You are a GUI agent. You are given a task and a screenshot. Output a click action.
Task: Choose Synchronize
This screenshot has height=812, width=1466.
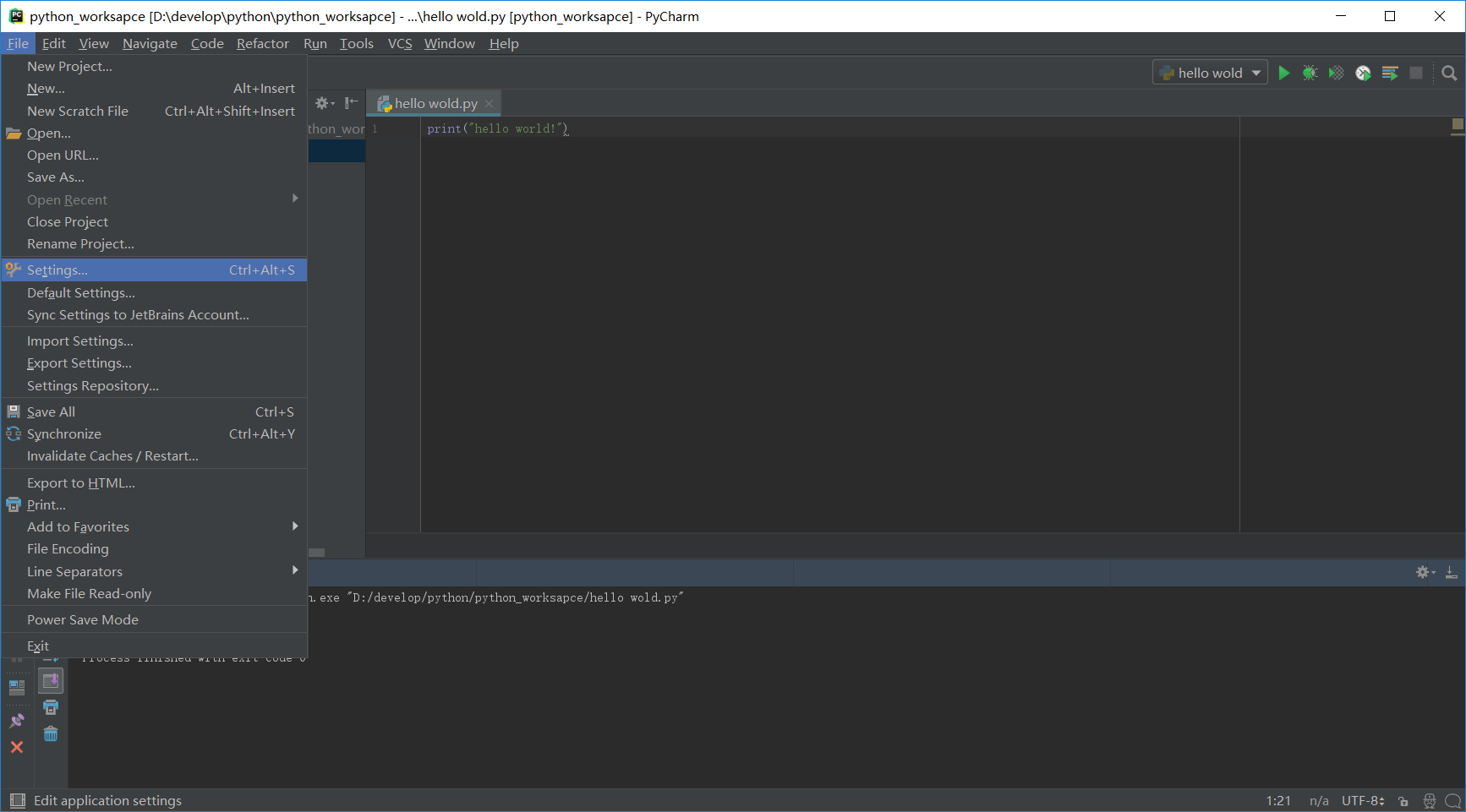click(154, 433)
